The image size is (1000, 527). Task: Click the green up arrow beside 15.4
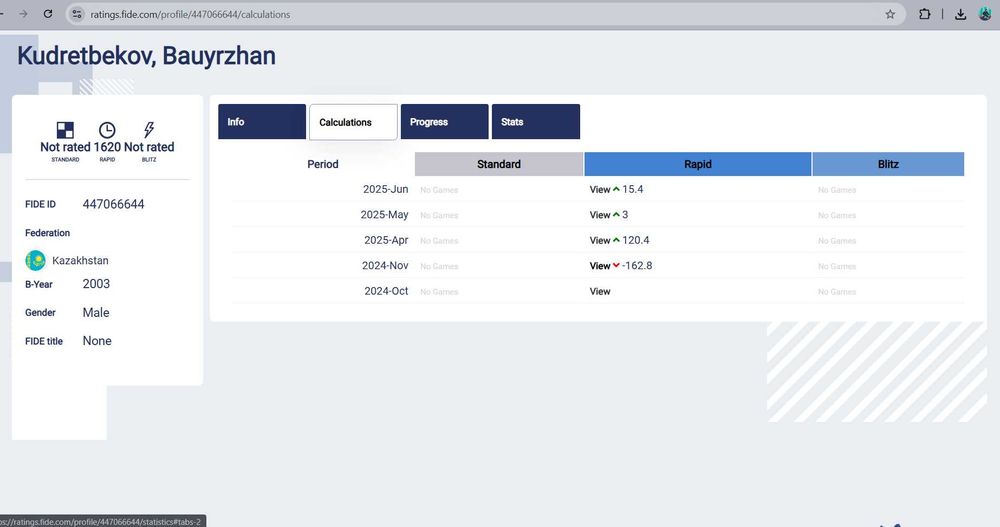pyautogui.click(x=616, y=189)
